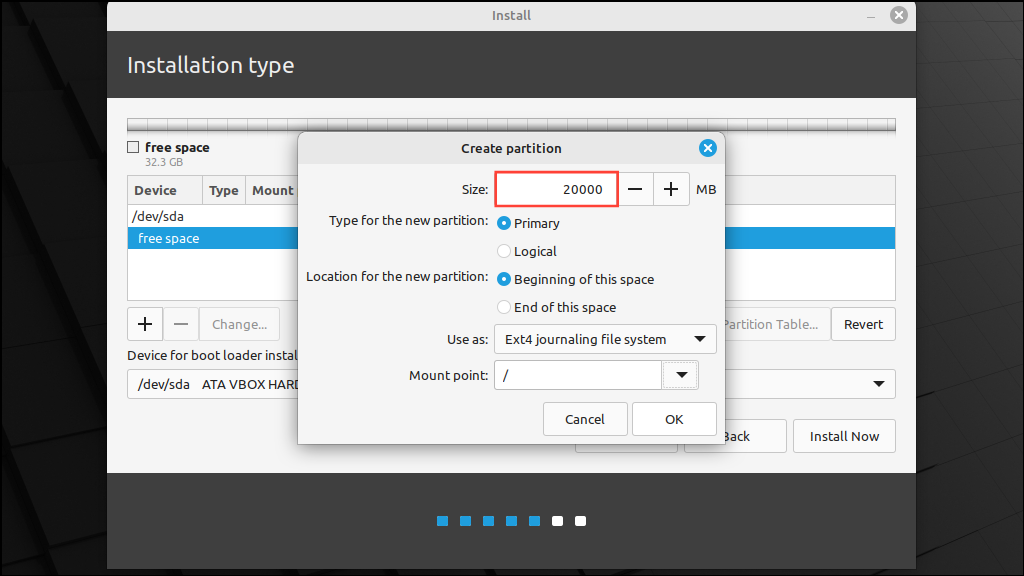Choose Beginning of this space location
Image resolution: width=1024 pixels, height=576 pixels.
pyautogui.click(x=504, y=279)
